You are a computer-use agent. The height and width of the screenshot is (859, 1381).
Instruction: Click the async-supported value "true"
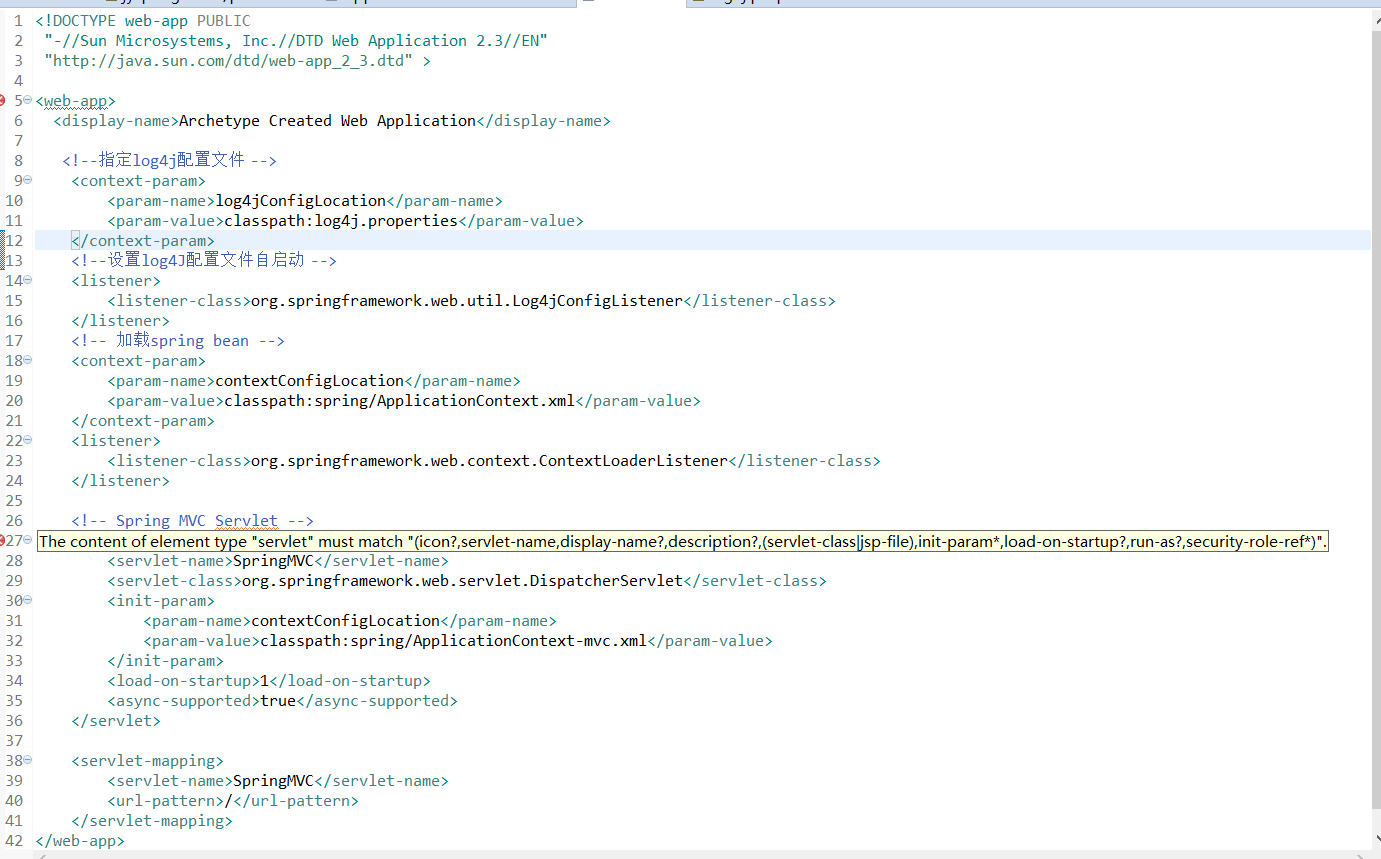pyautogui.click(x=278, y=701)
